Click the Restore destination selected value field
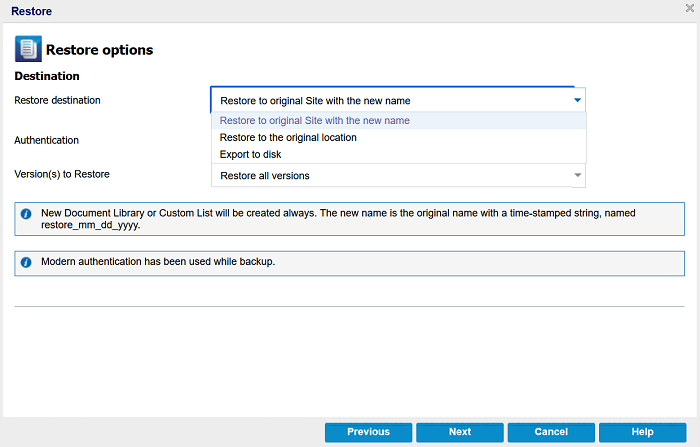The width and height of the screenshot is (700, 447). coord(398,100)
